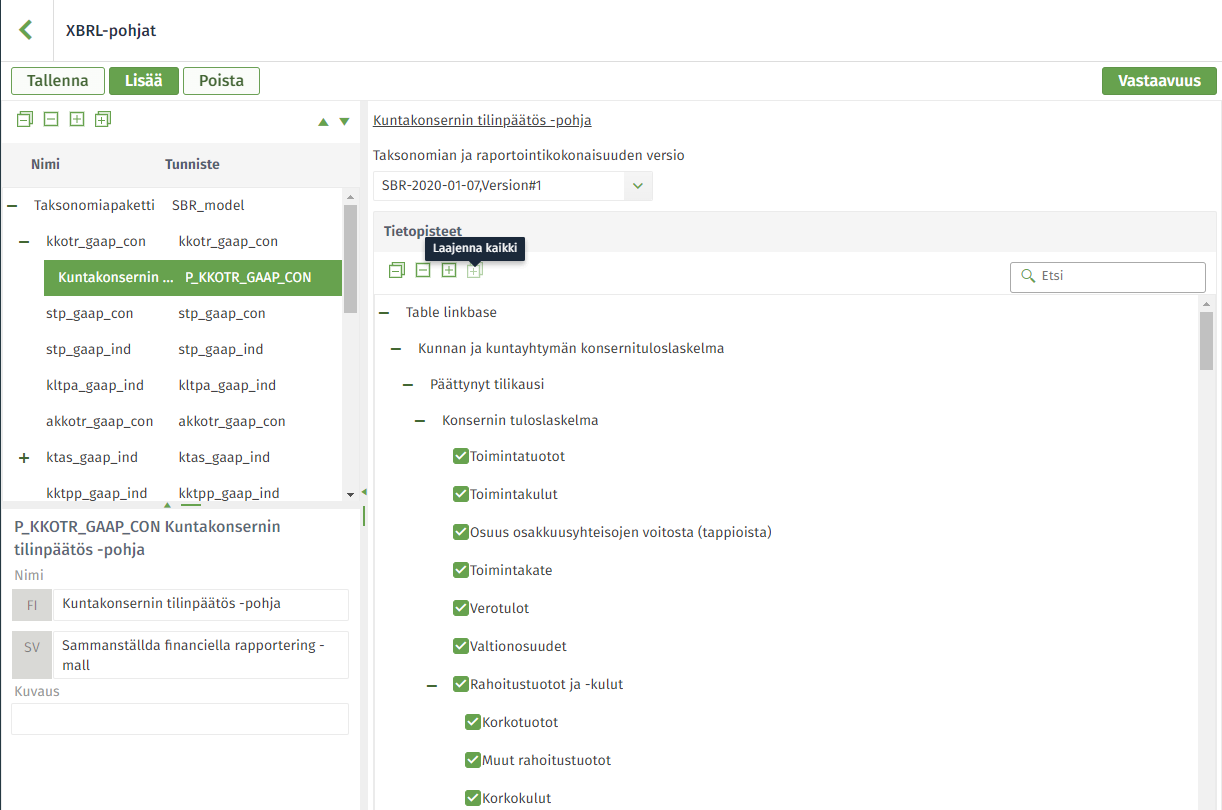Uncheck the Toimintakulut checkbox

(x=461, y=494)
